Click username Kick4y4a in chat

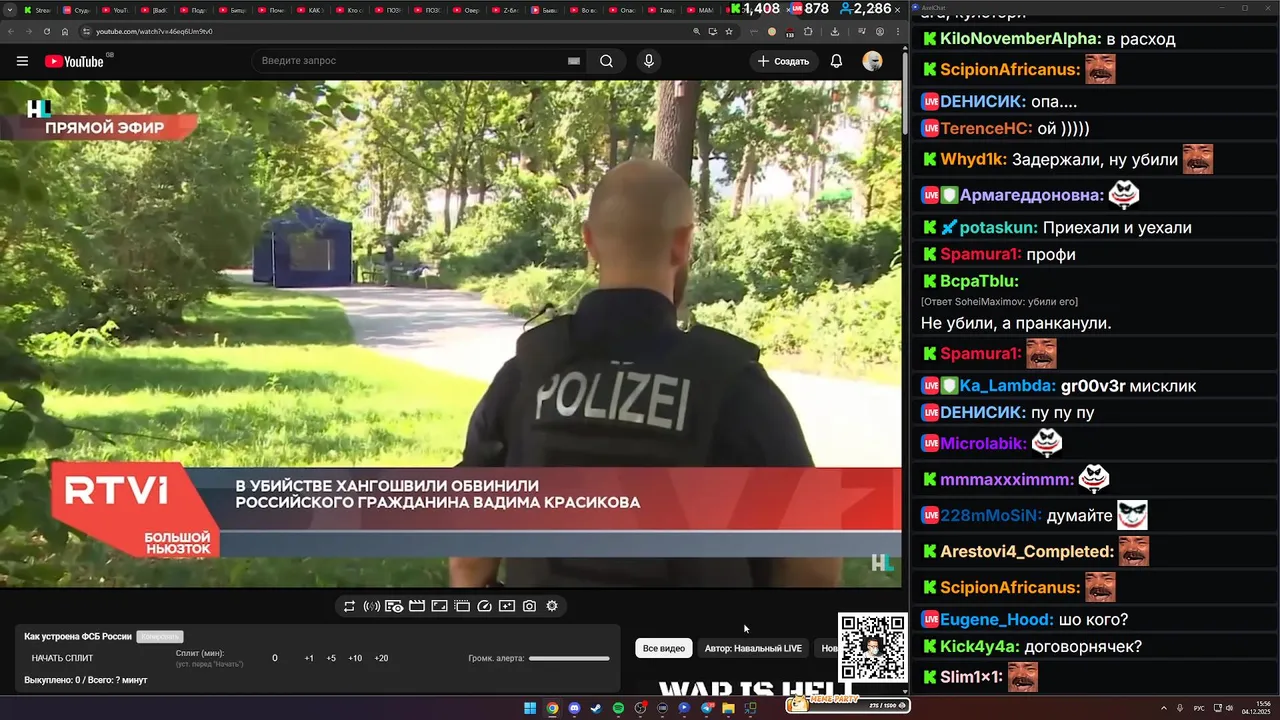[x=979, y=646]
